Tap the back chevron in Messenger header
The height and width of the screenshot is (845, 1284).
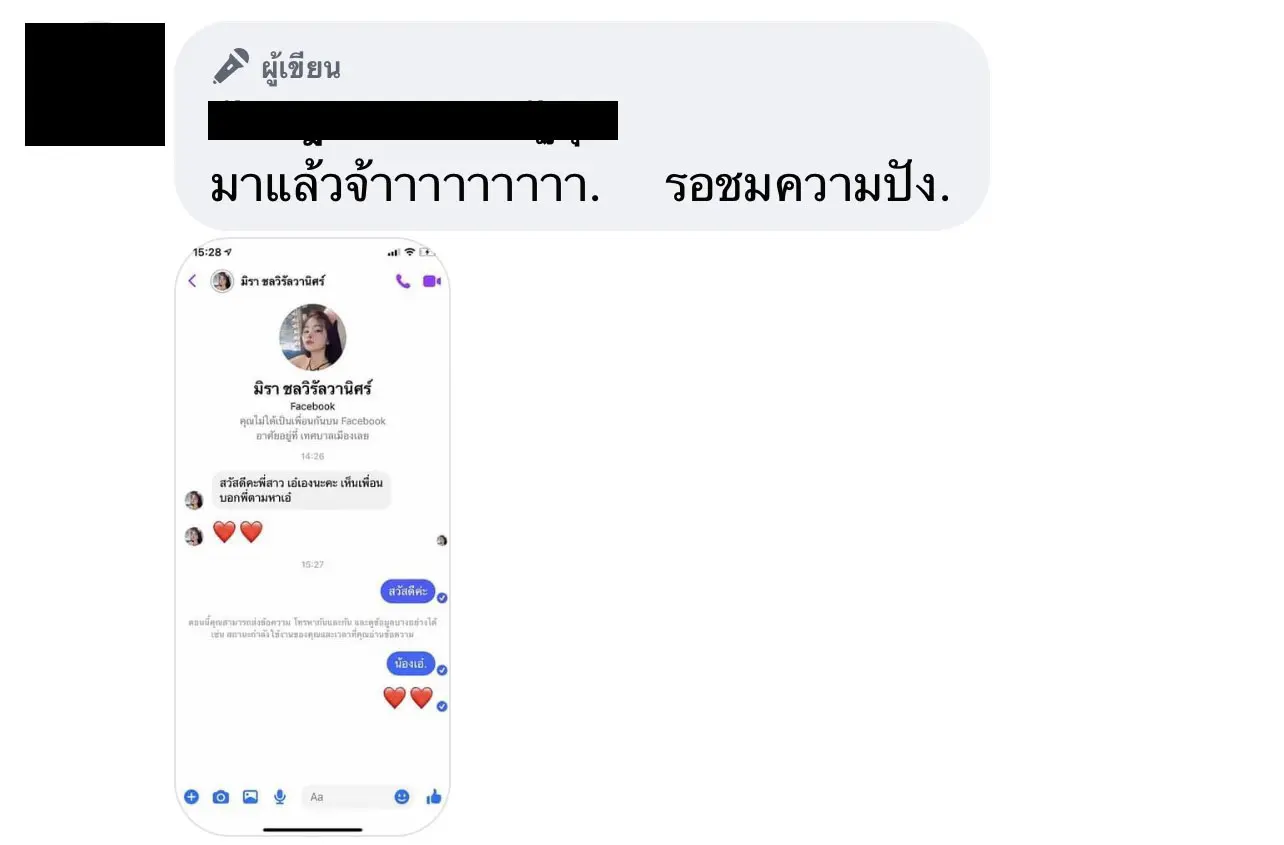tap(192, 281)
